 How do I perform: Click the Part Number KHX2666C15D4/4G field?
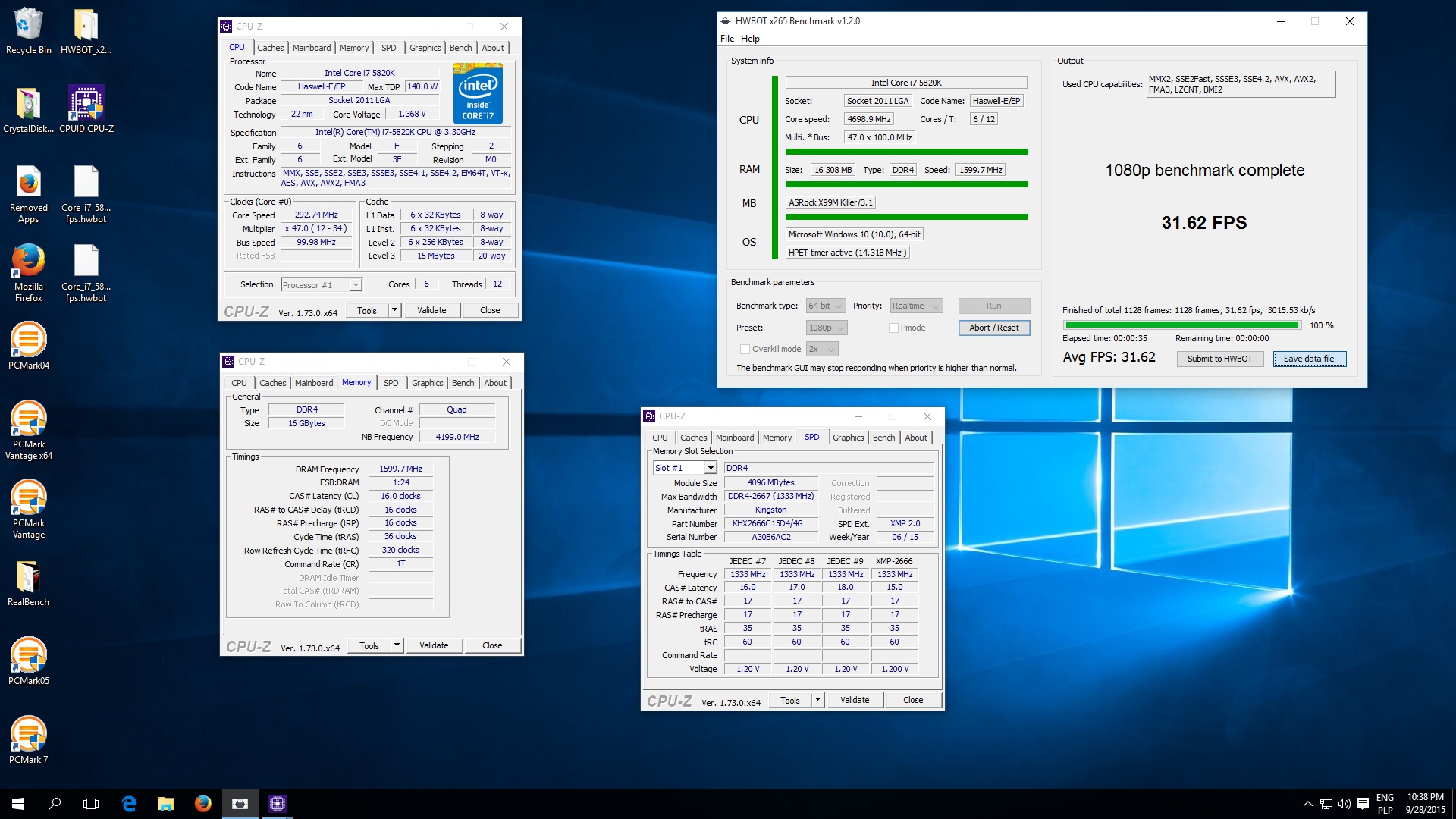coord(770,523)
